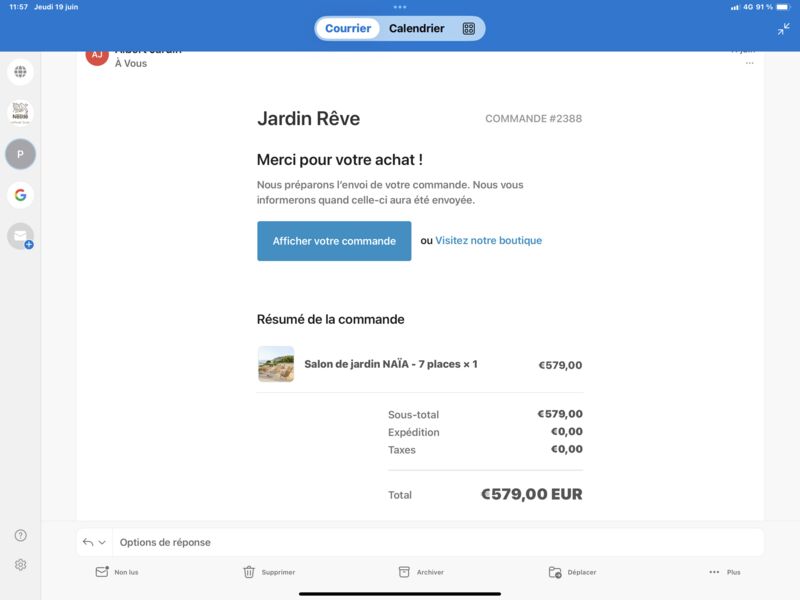Tap the product name Salon de jardin NAÏA
Viewport: 800px width, 600px height.
(391, 364)
